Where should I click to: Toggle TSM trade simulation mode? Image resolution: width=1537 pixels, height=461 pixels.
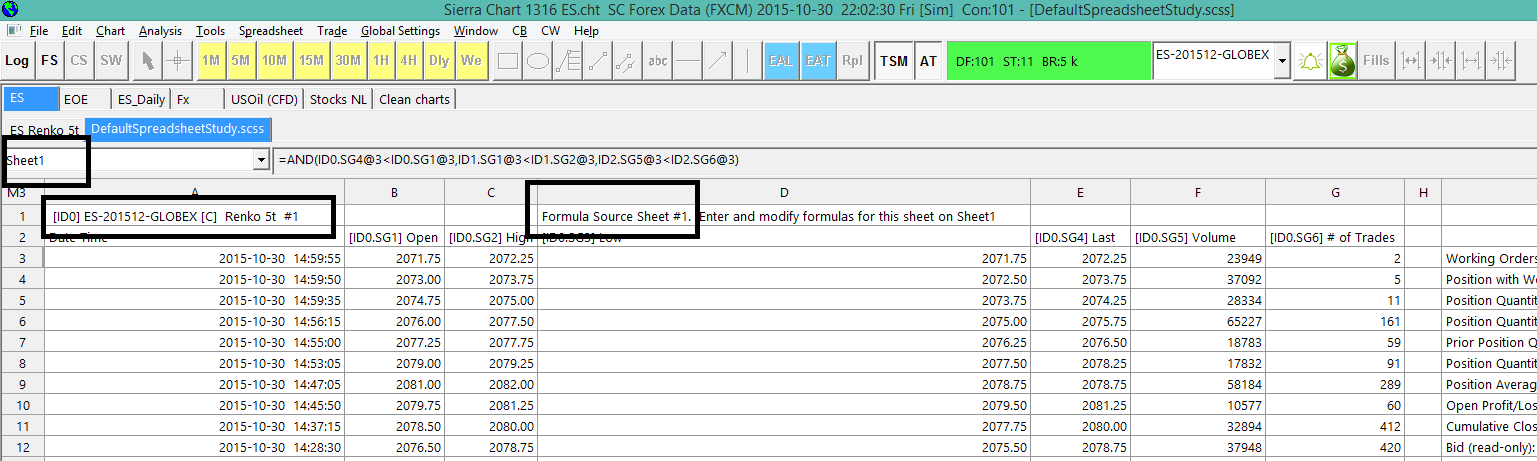coord(894,61)
